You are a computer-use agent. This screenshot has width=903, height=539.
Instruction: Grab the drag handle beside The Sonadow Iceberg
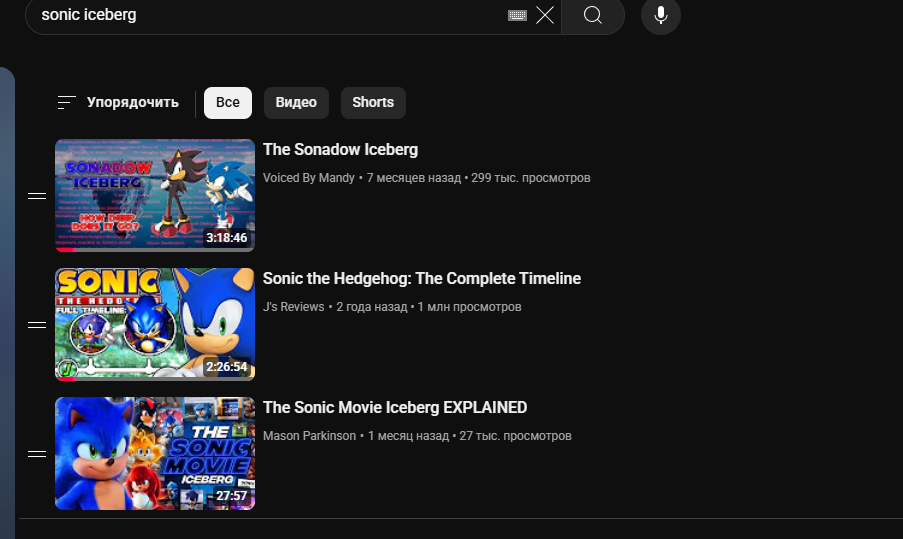pyautogui.click(x=37, y=196)
